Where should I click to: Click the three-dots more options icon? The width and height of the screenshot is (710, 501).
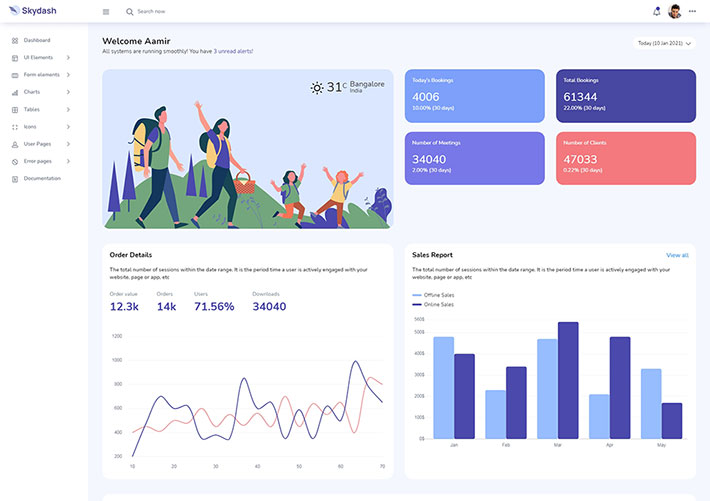(x=692, y=12)
